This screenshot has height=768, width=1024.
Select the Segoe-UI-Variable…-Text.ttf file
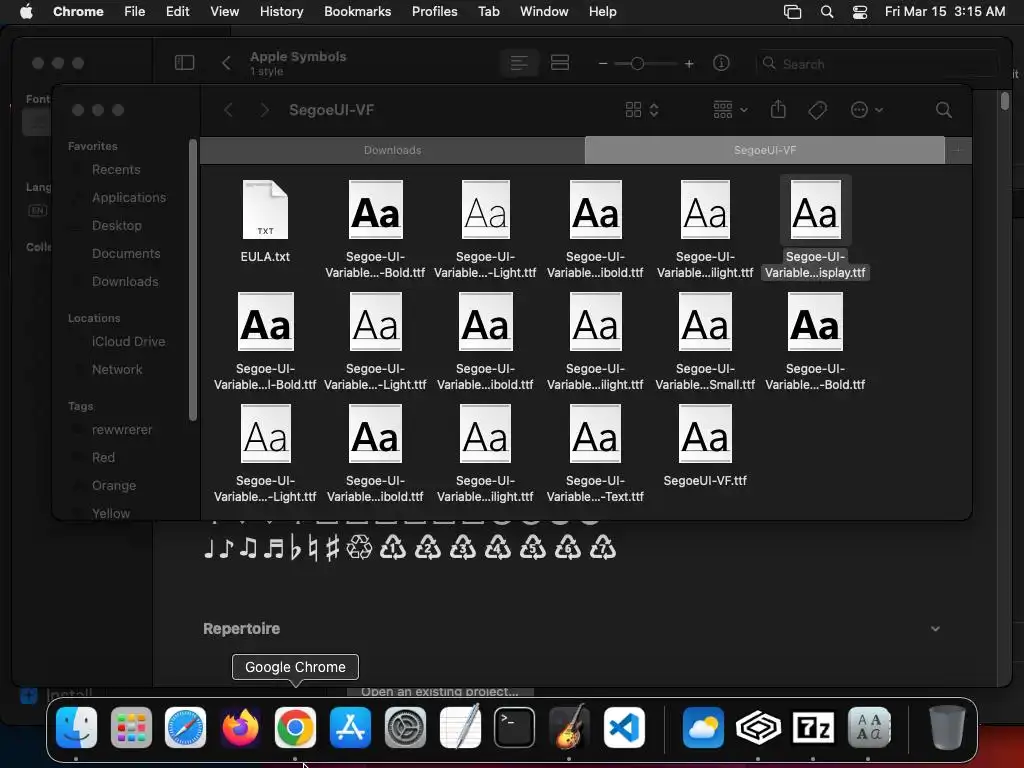pos(595,454)
